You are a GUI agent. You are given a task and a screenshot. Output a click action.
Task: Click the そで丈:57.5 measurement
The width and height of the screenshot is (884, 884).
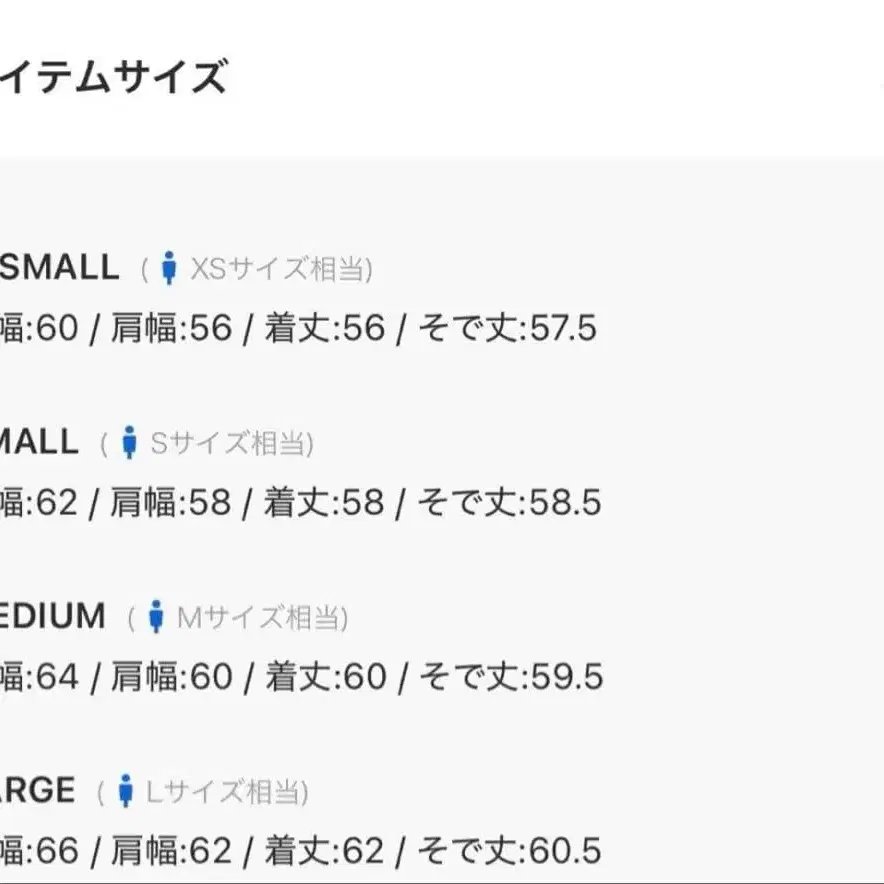pyautogui.click(x=506, y=328)
